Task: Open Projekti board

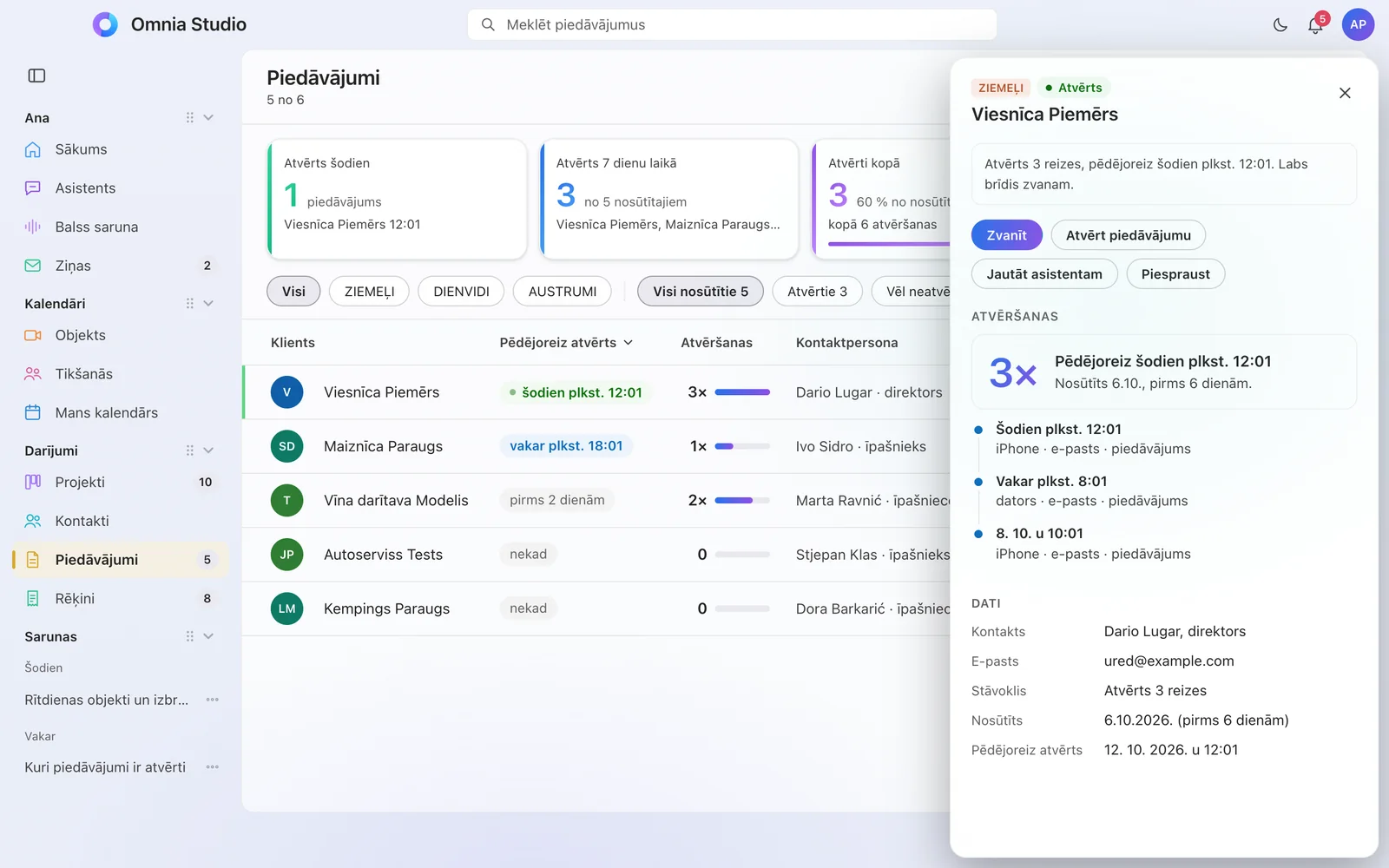Action: pyautogui.click(x=120, y=482)
